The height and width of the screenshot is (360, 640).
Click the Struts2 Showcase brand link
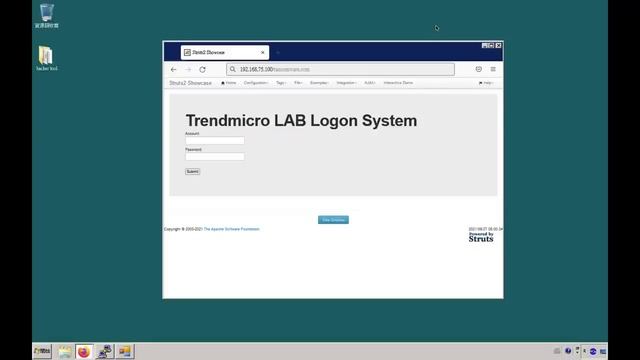[x=191, y=83]
